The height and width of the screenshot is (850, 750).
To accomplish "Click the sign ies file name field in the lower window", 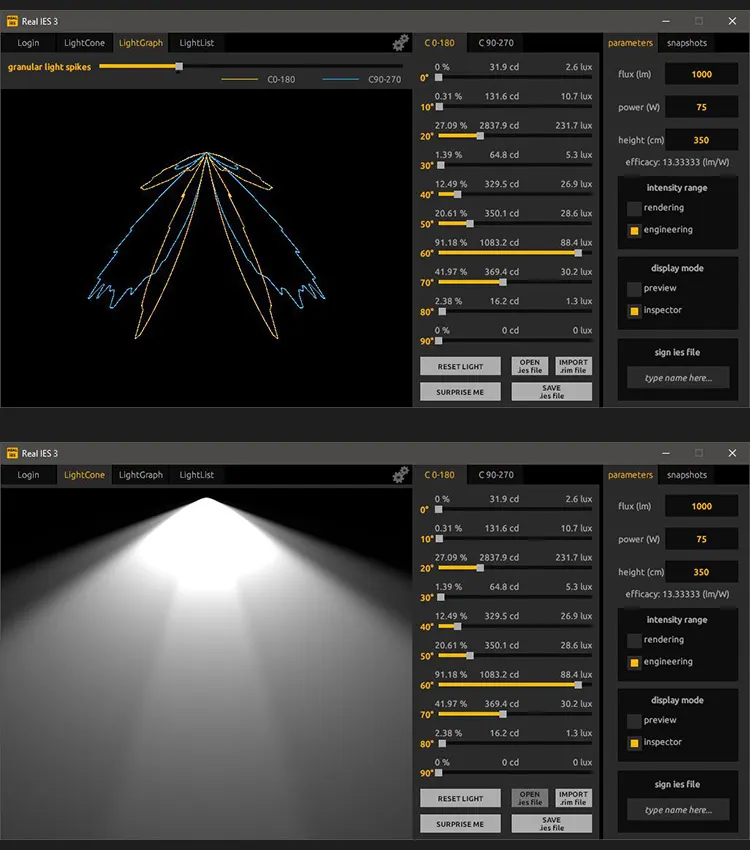I will click(x=678, y=810).
